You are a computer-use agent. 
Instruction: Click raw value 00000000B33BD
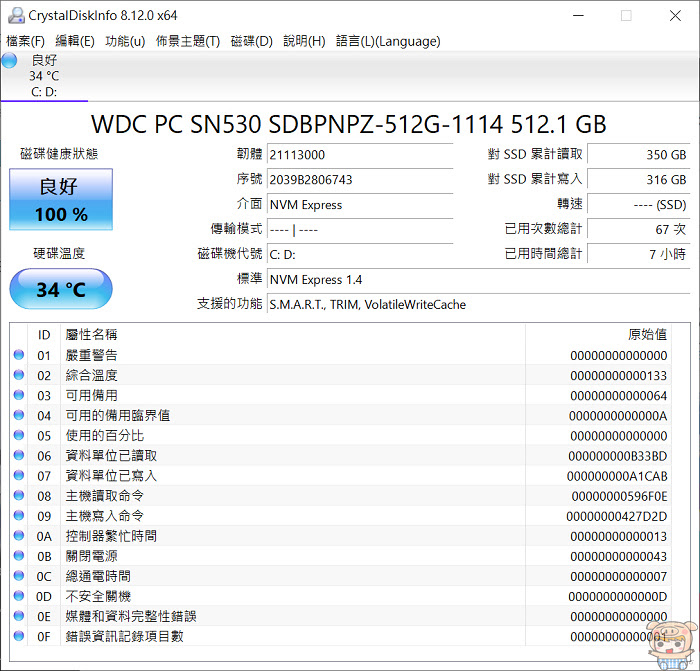[x=618, y=456]
